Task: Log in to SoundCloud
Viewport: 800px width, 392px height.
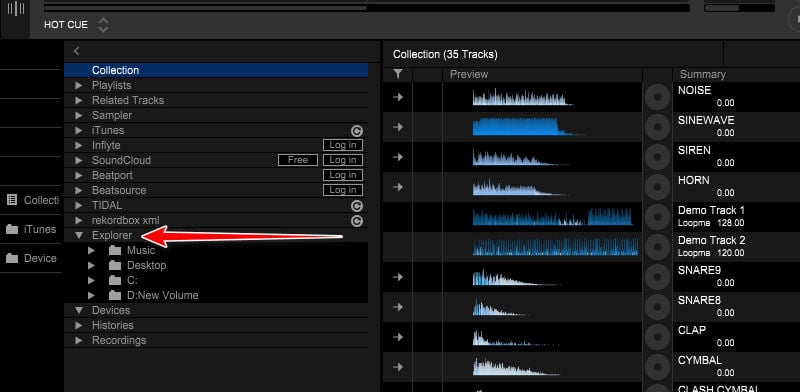Action: point(343,160)
